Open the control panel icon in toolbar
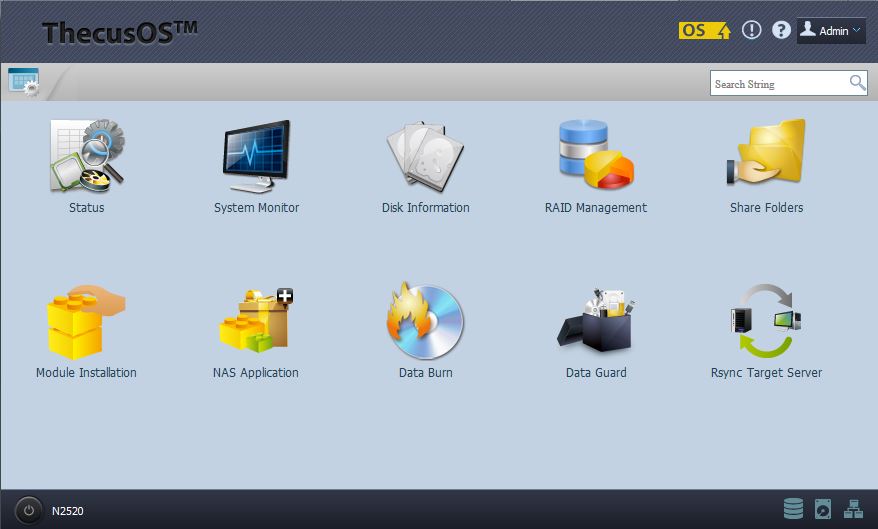 24,82
